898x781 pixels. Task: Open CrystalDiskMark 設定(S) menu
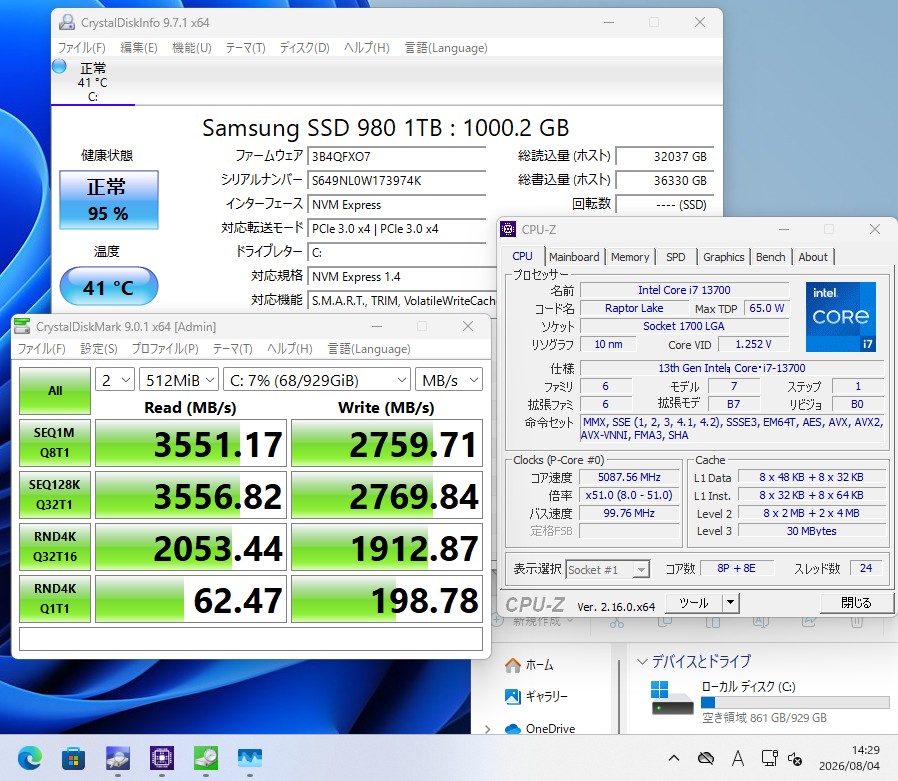pyautogui.click(x=99, y=349)
